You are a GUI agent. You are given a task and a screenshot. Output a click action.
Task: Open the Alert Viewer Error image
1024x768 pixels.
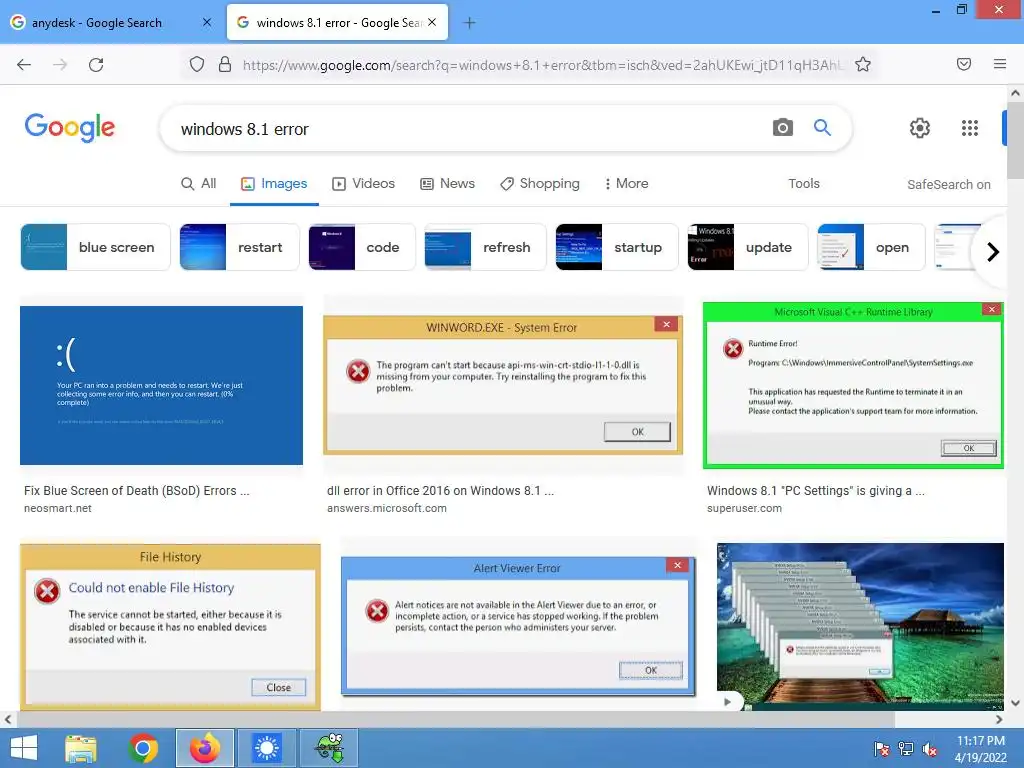(x=519, y=627)
